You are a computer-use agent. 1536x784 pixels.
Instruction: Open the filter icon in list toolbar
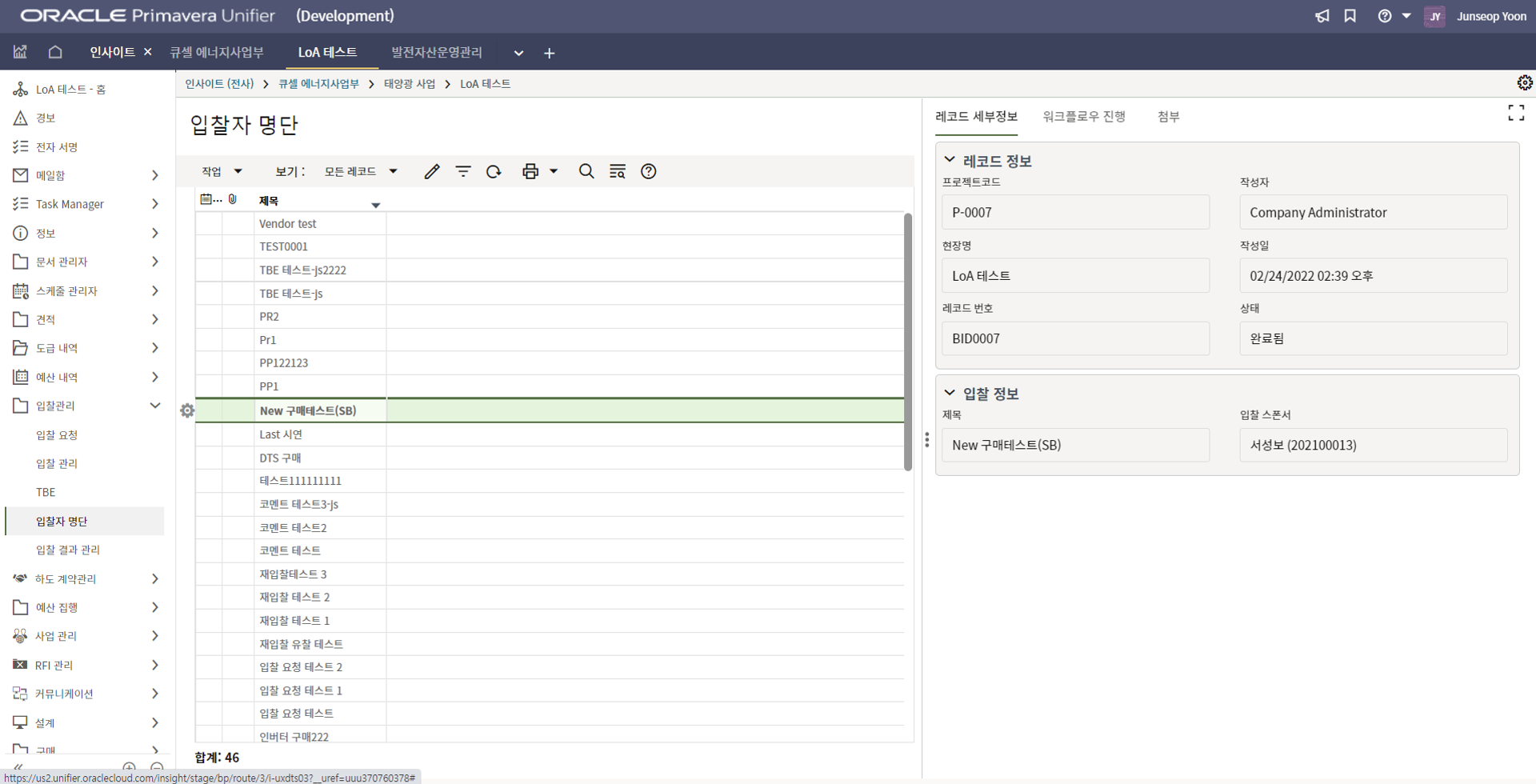[463, 171]
